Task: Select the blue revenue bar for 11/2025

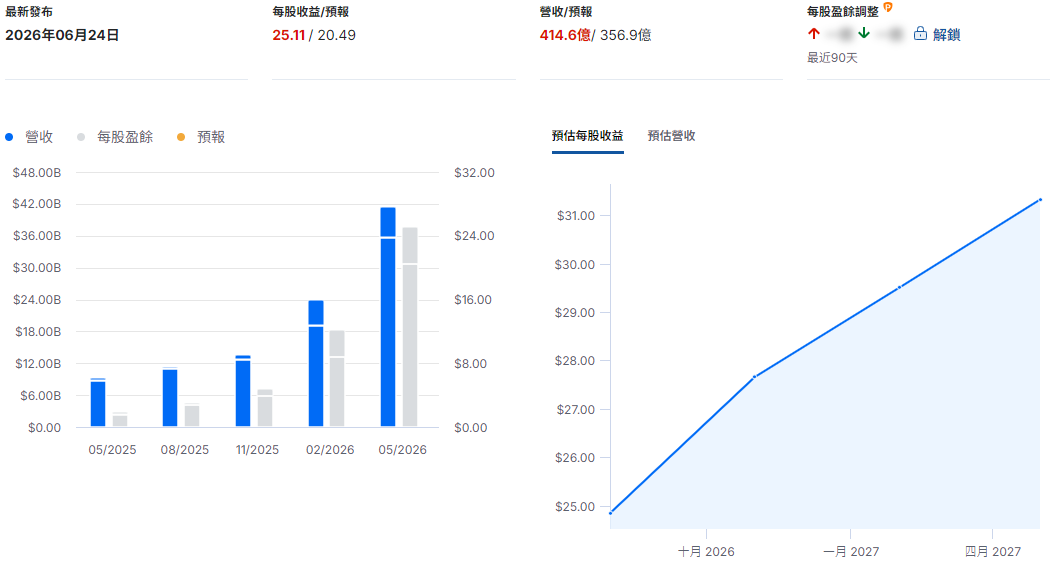Action: coord(243,391)
